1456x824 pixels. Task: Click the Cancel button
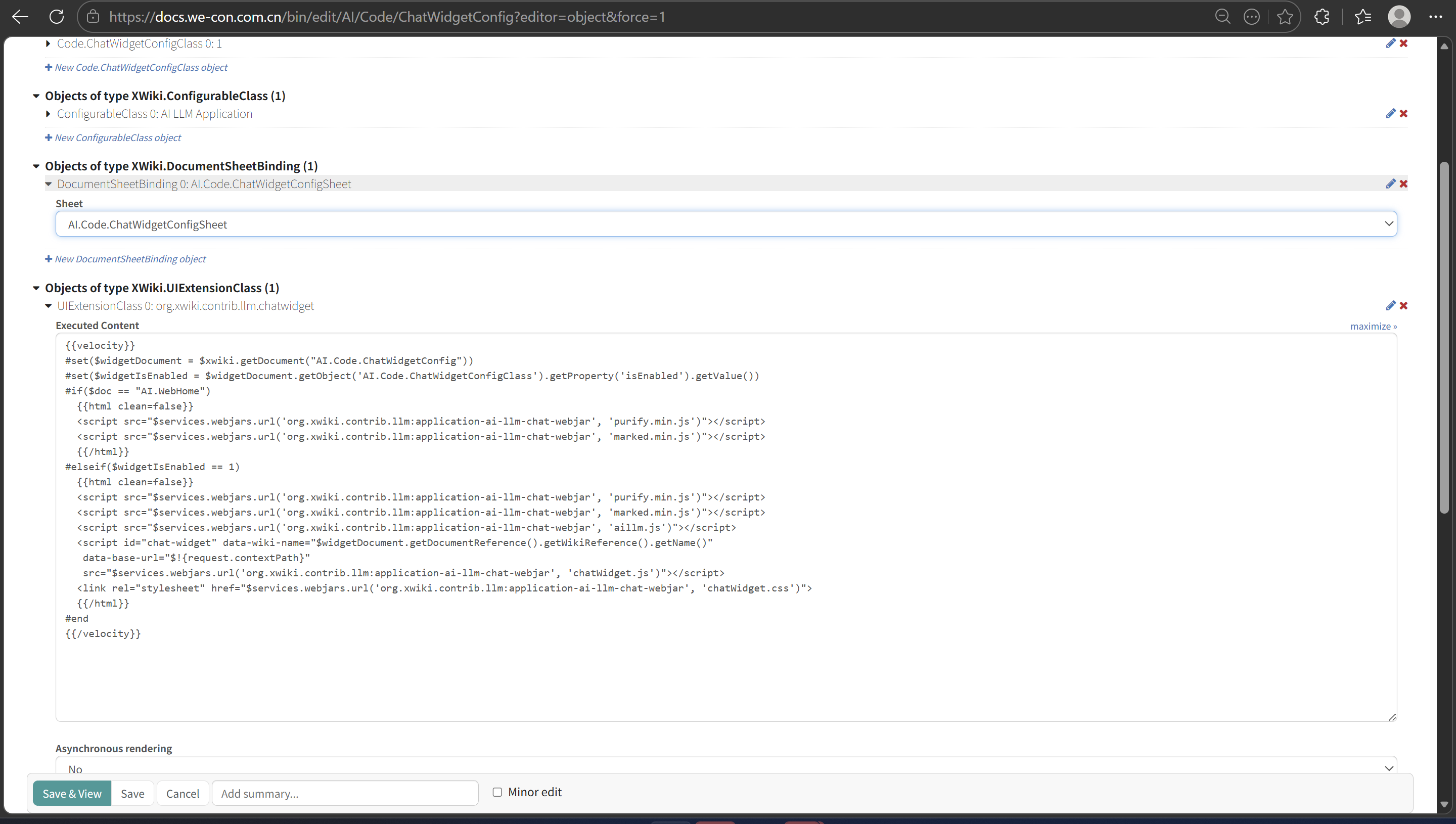click(182, 794)
